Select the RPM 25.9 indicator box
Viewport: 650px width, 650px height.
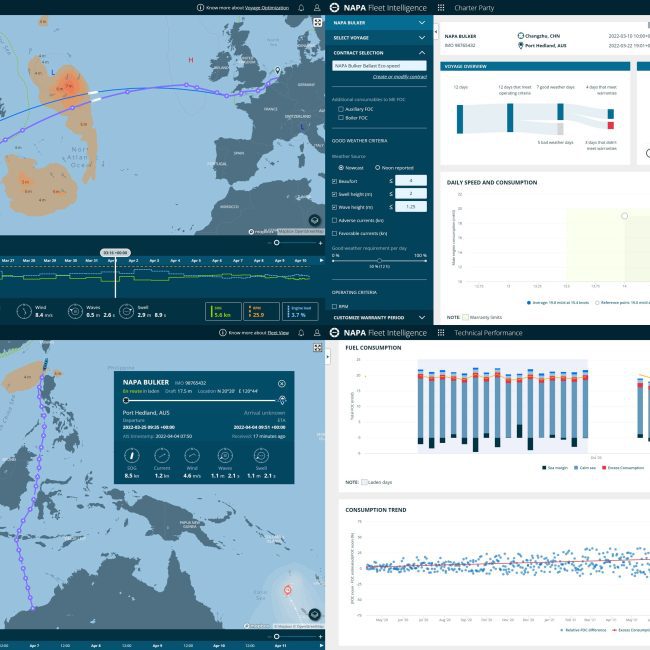(x=261, y=311)
